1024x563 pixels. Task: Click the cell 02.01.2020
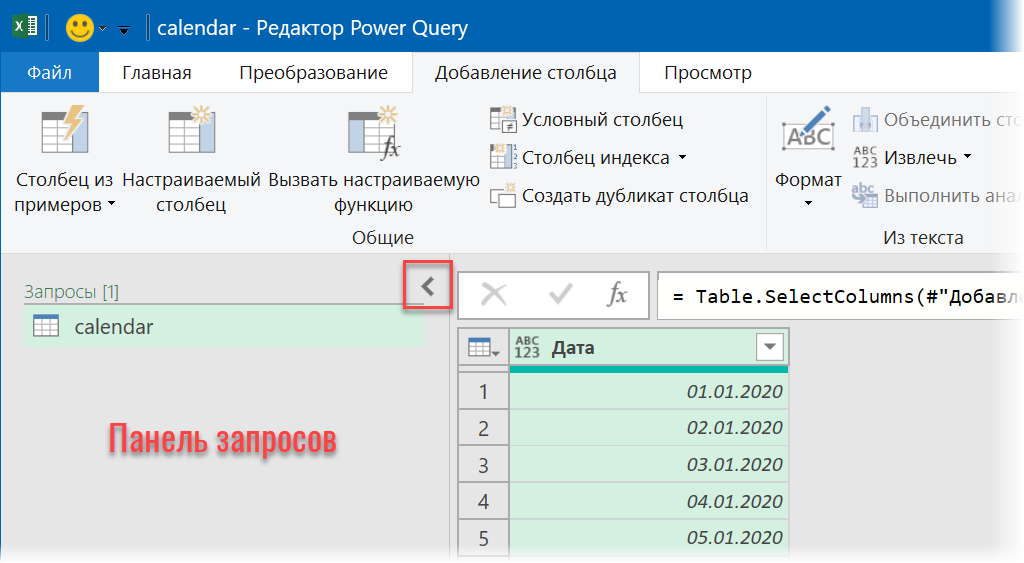[648, 428]
